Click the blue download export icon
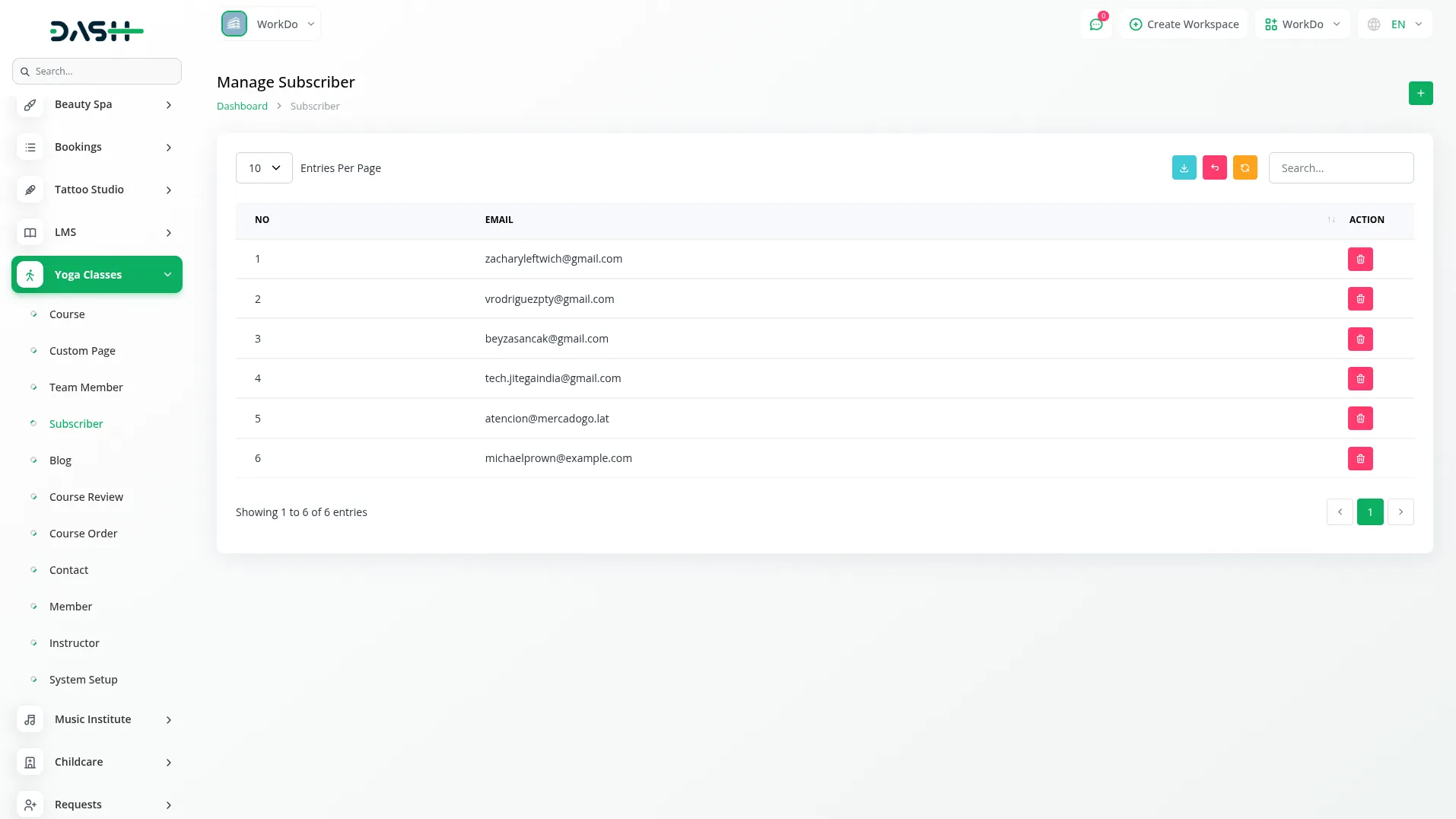Screen dimensions: 1456x819 1184,167
